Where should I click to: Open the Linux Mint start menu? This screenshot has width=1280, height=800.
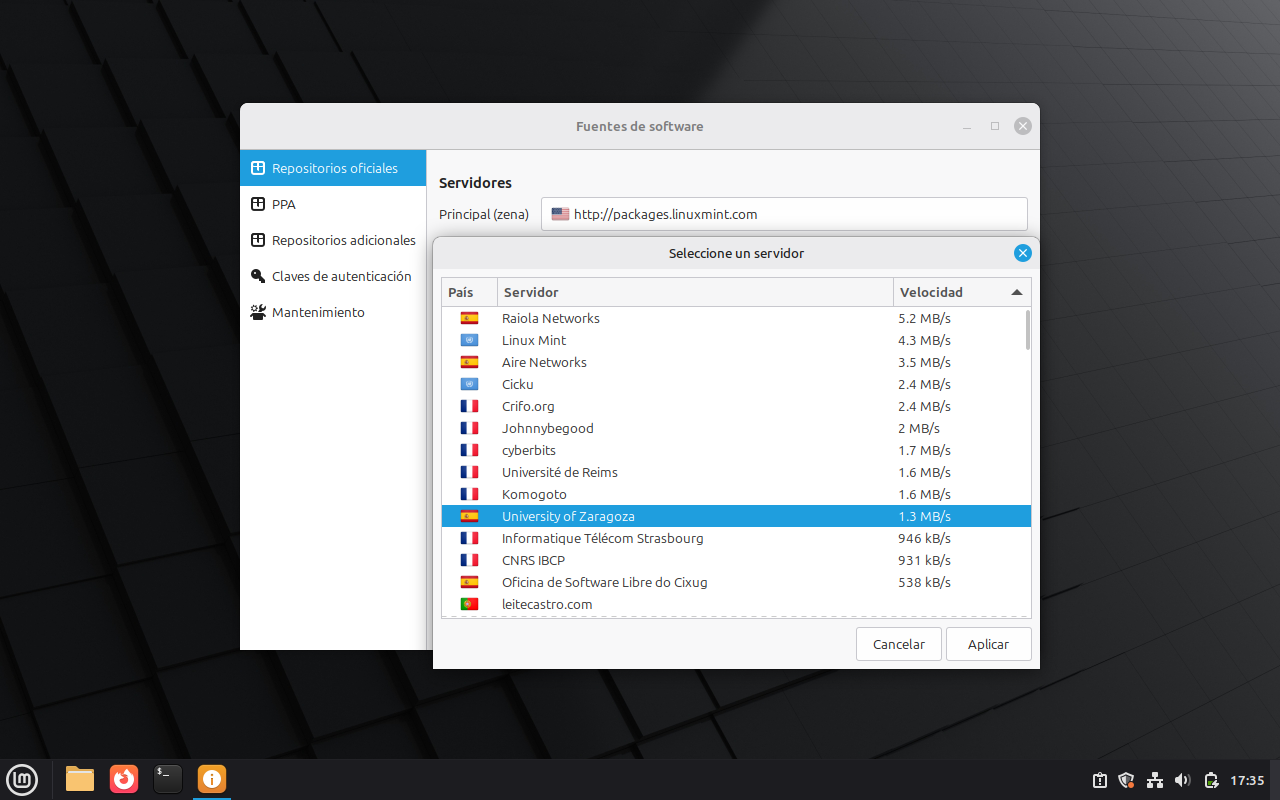coord(22,779)
